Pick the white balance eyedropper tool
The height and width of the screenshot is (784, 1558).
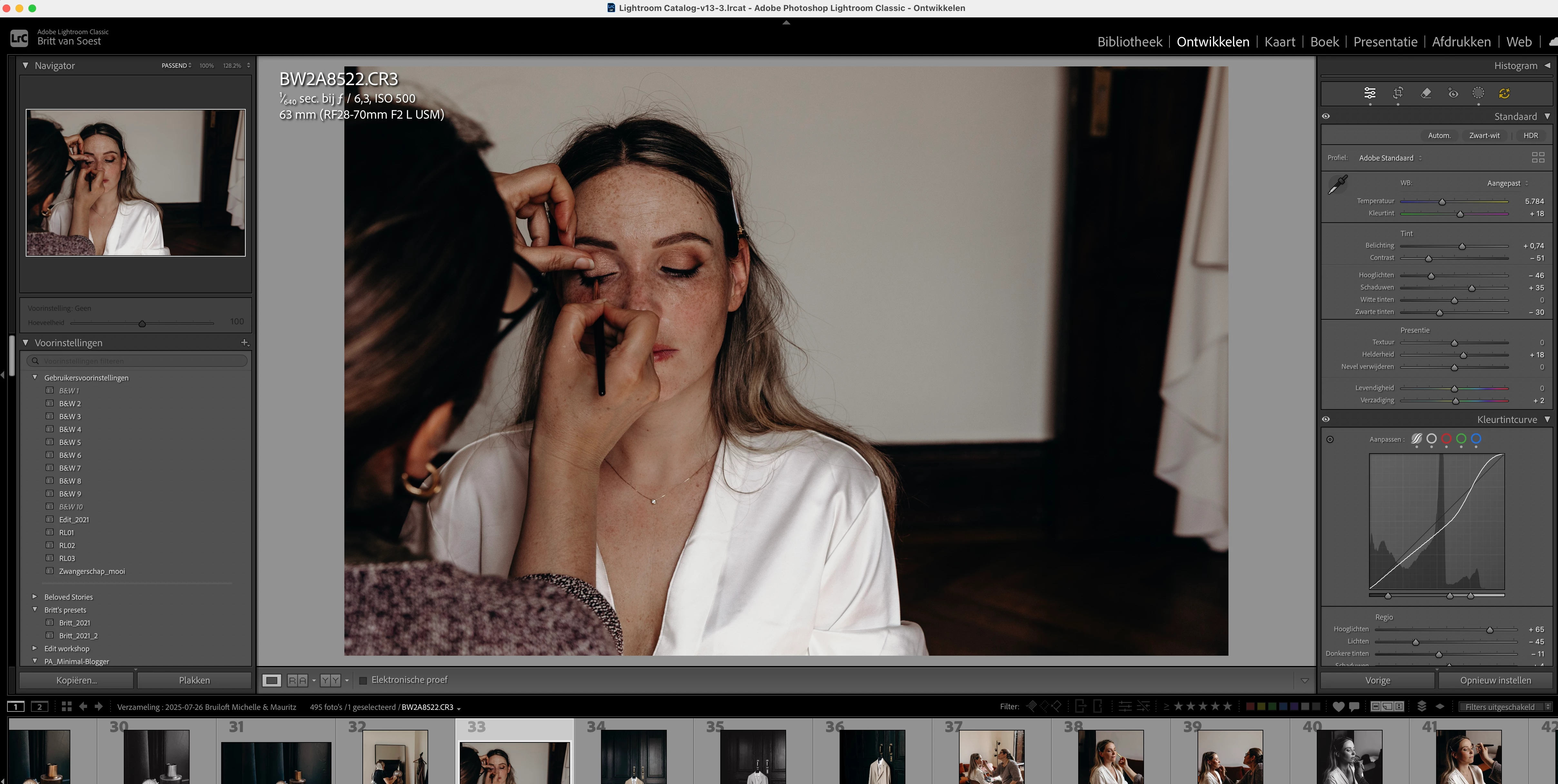1338,184
